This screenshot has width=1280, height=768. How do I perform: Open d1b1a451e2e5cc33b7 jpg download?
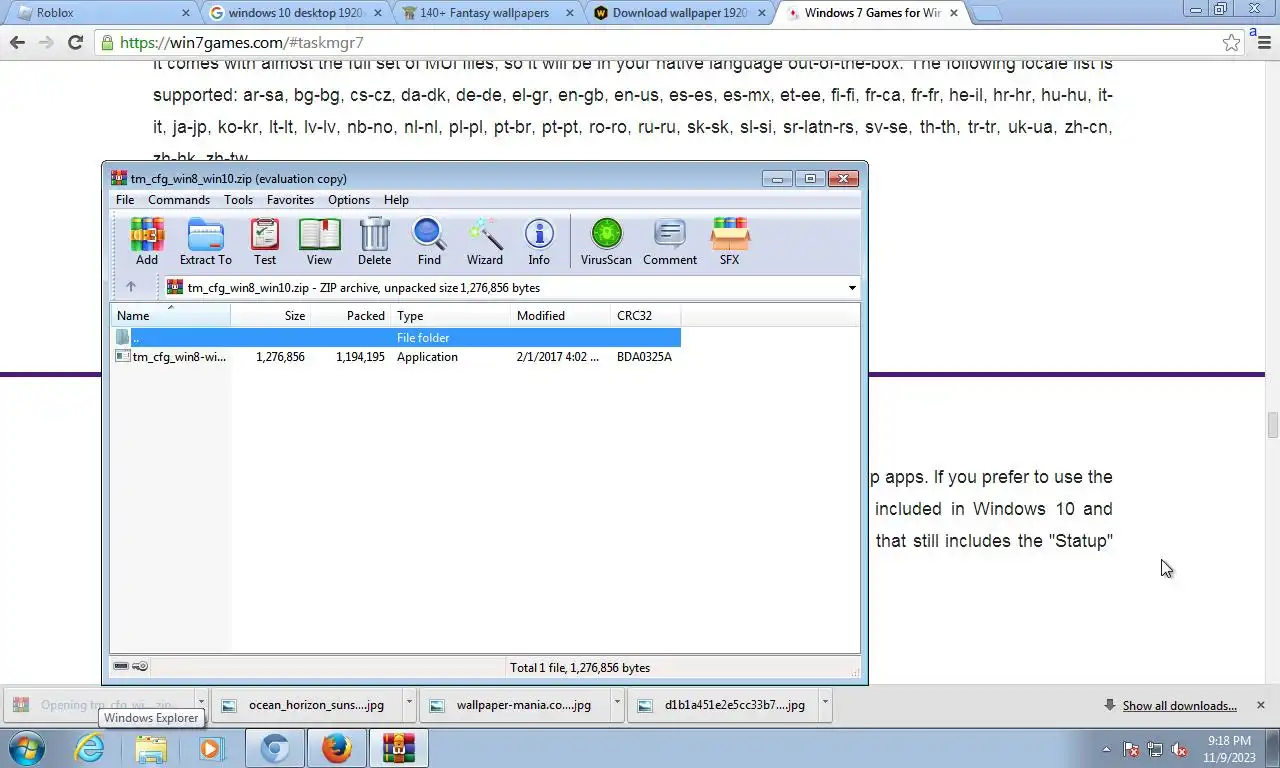point(725,704)
